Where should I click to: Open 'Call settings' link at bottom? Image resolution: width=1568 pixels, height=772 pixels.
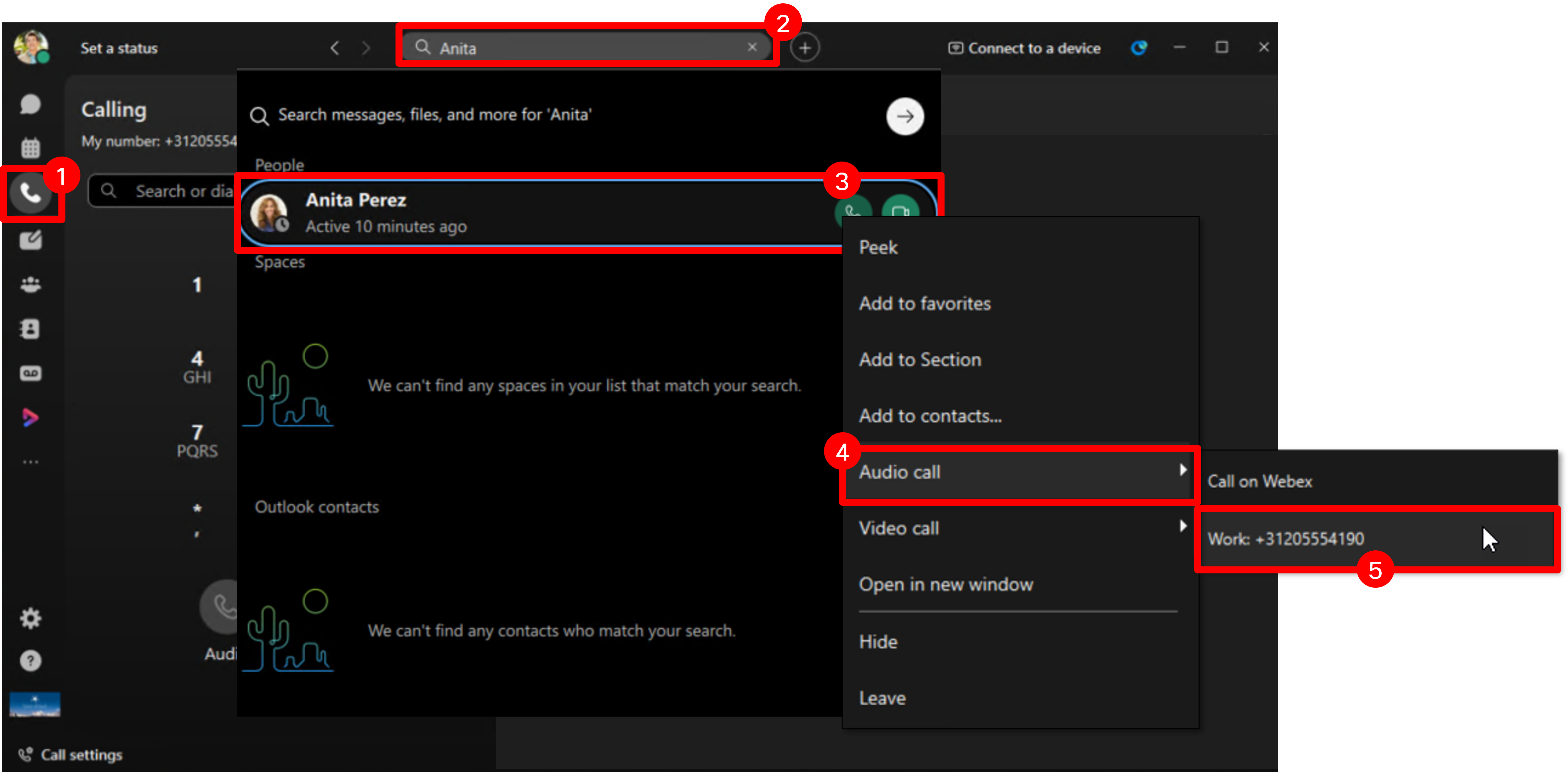click(81, 755)
